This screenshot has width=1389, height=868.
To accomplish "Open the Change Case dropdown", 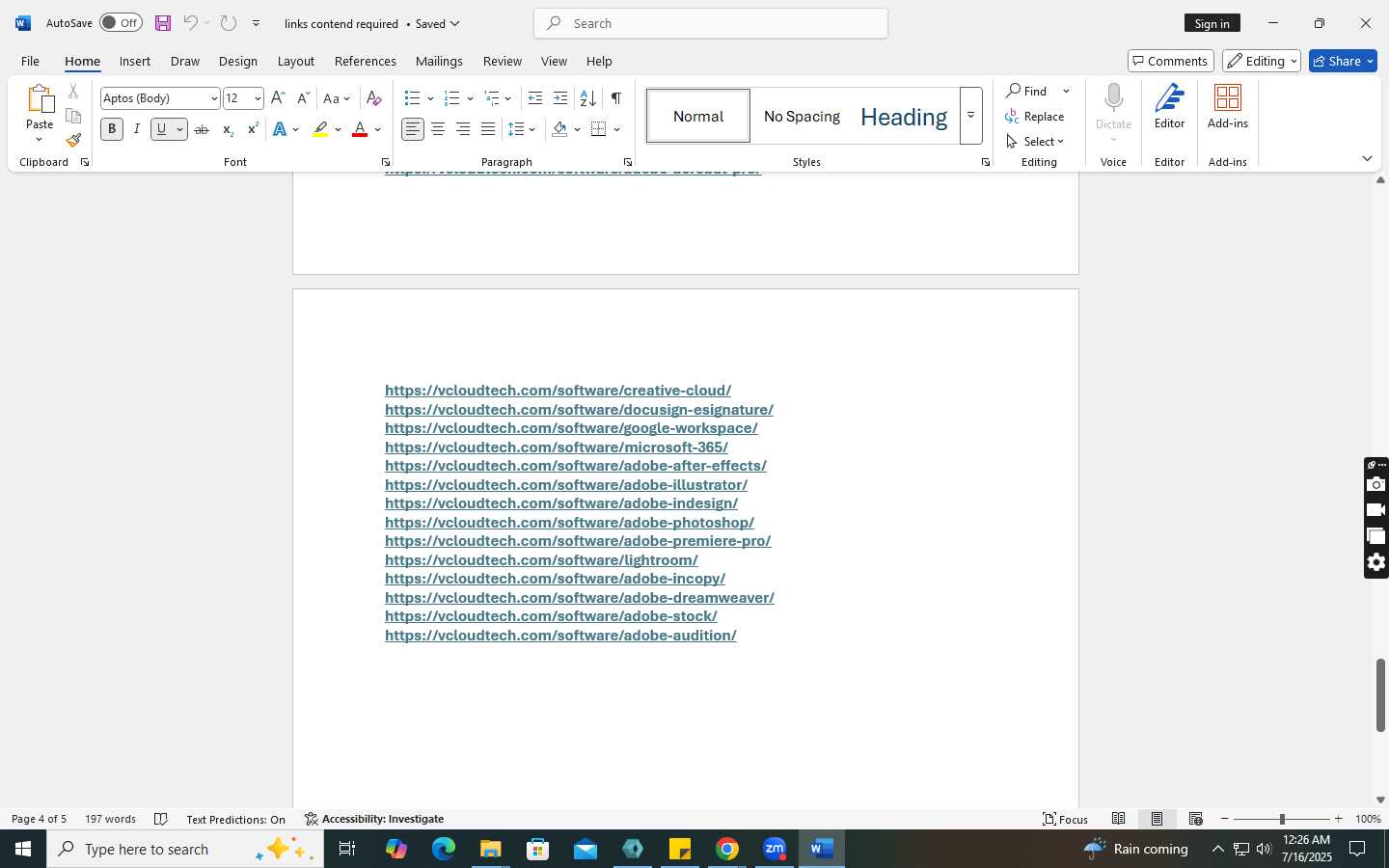I will tap(337, 98).
